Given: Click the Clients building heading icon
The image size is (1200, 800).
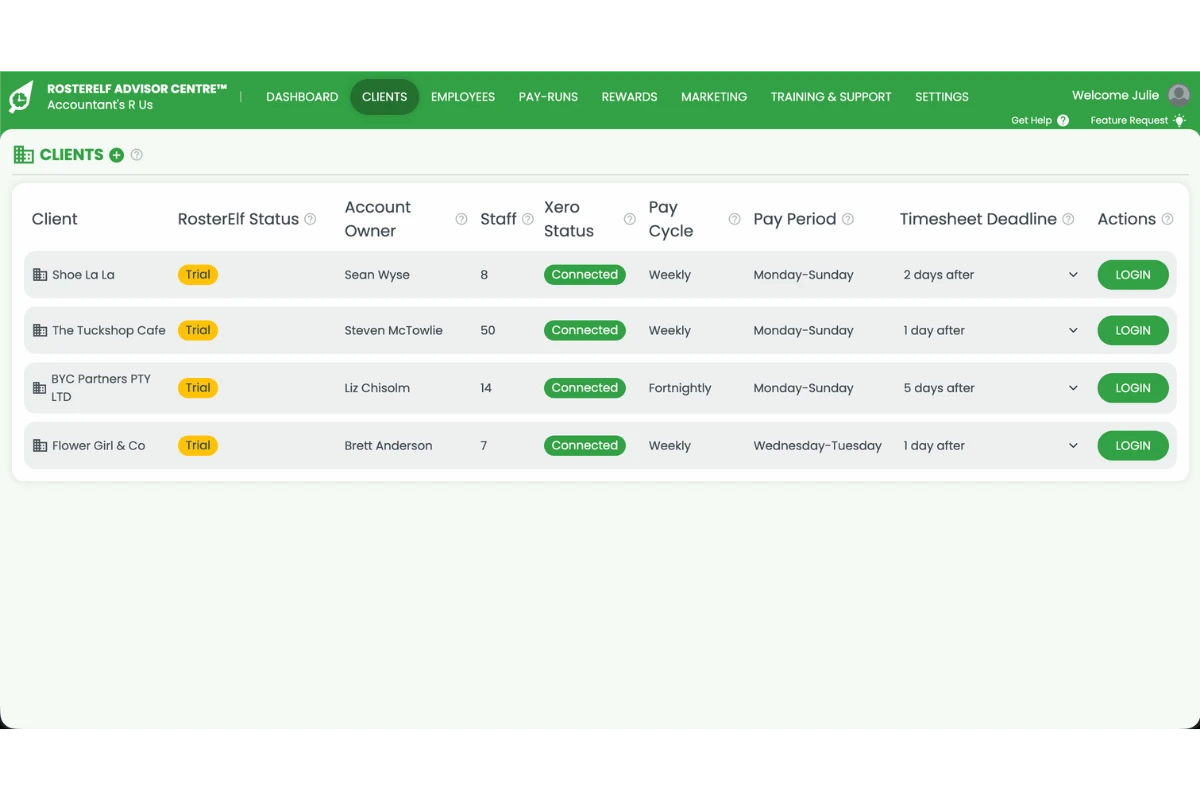Looking at the screenshot, I should (x=23, y=155).
